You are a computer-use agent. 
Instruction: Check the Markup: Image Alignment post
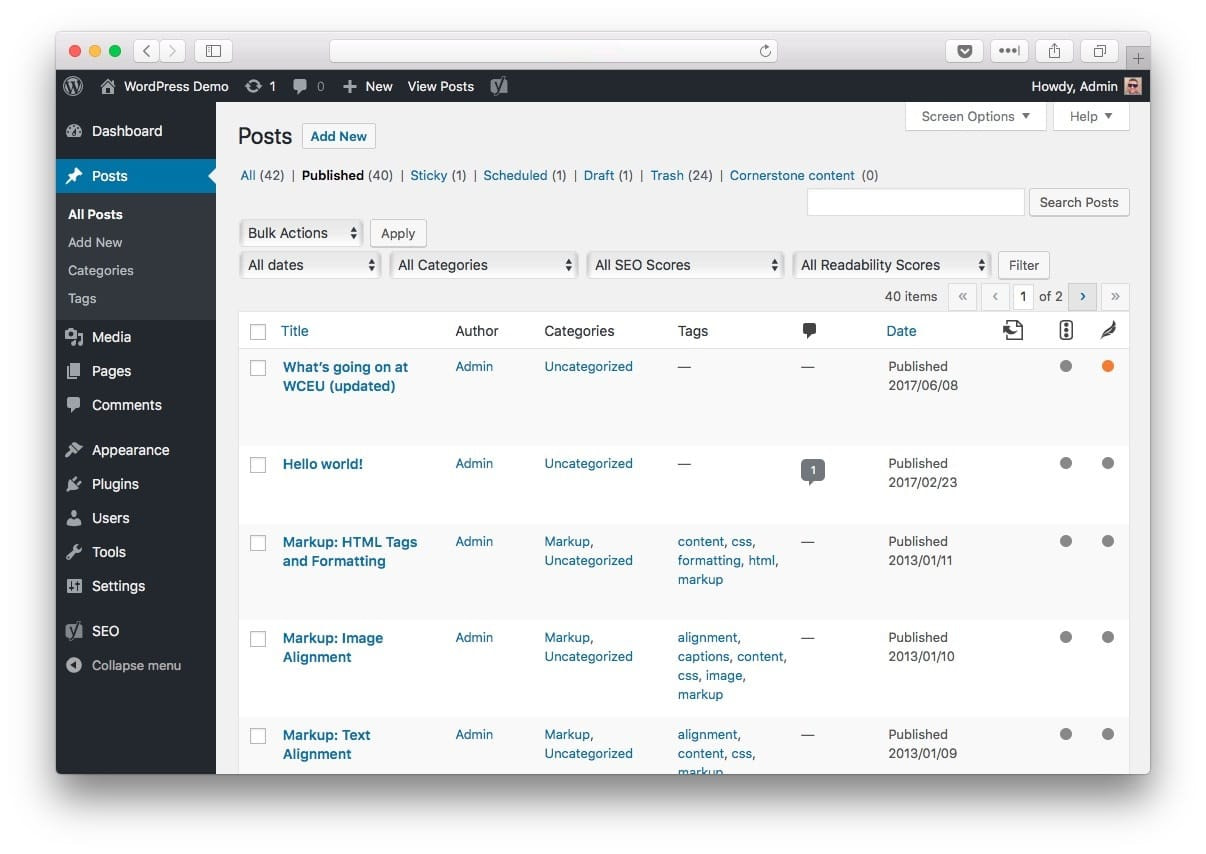258,639
